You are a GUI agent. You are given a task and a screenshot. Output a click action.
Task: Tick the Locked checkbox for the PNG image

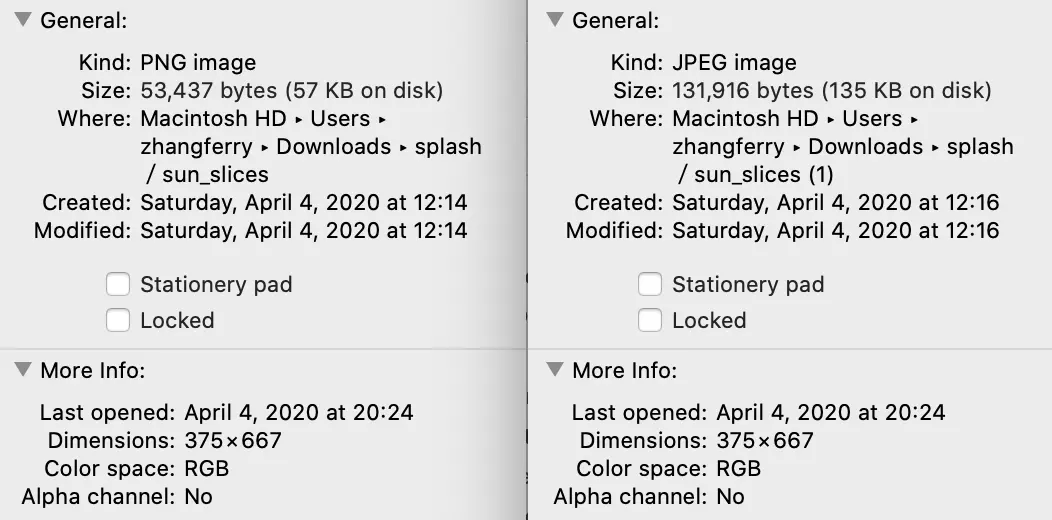coord(118,321)
